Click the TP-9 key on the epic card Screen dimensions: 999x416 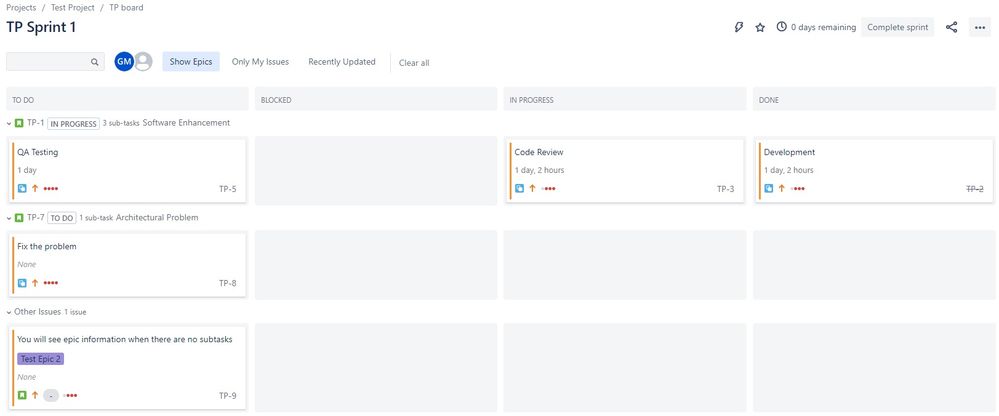pyautogui.click(x=227, y=396)
